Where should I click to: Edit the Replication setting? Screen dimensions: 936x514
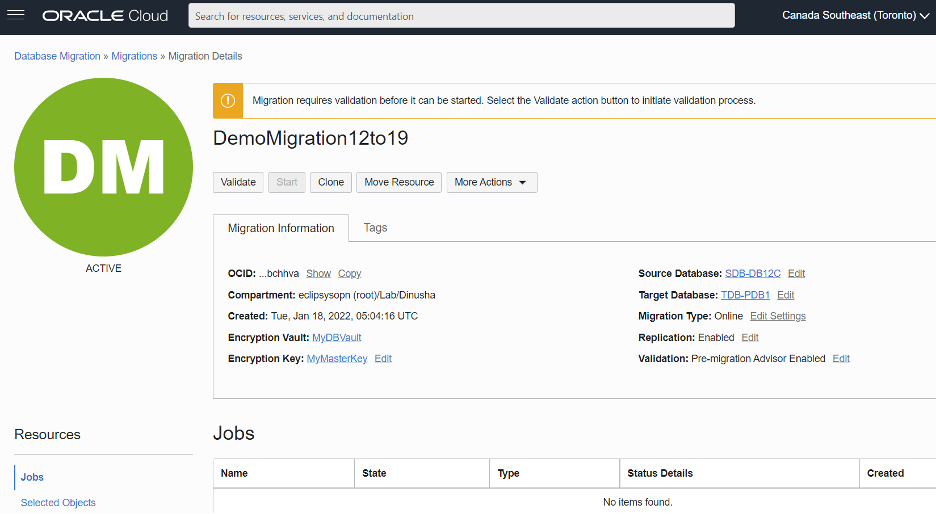750,337
